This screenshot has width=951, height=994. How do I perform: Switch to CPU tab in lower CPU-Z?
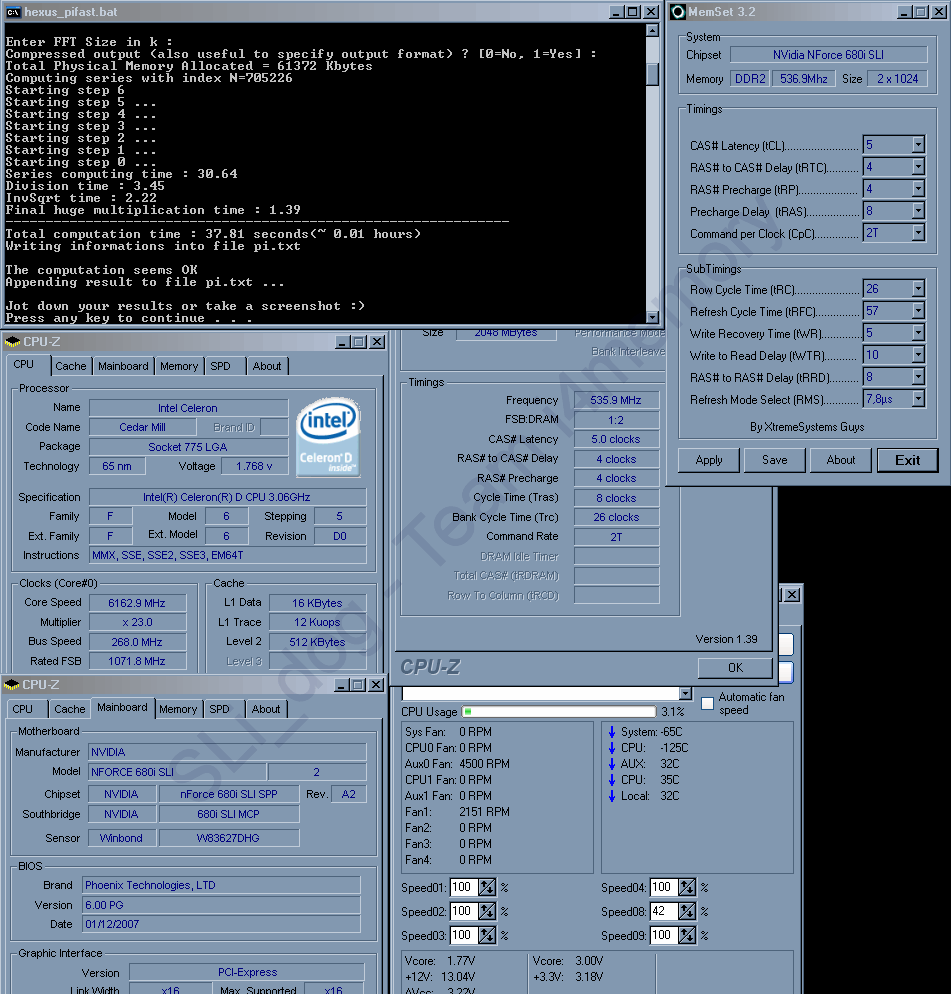click(x=22, y=709)
